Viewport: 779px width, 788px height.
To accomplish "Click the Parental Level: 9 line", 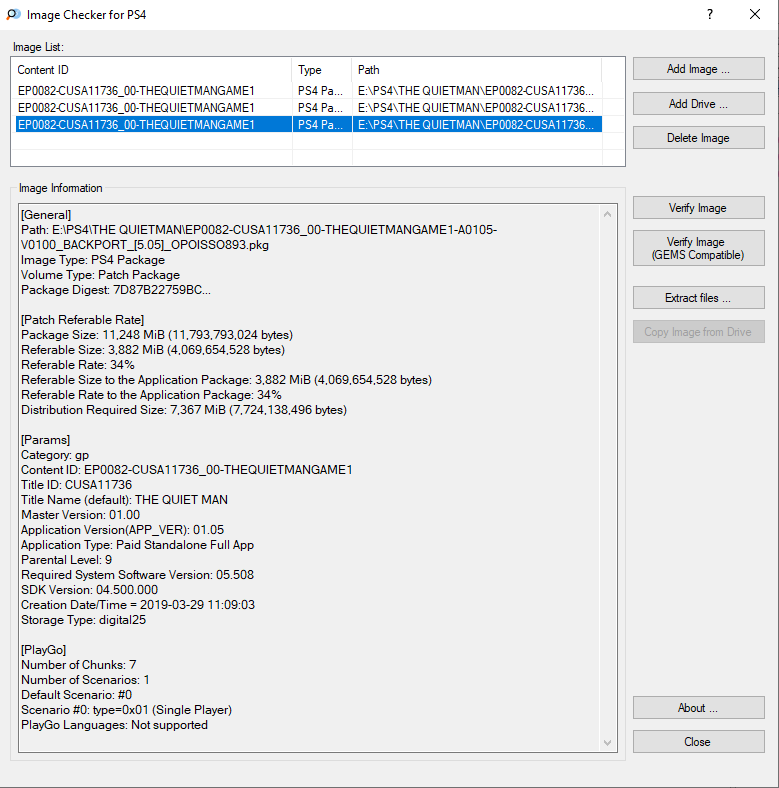I will pyautogui.click(x=66, y=560).
